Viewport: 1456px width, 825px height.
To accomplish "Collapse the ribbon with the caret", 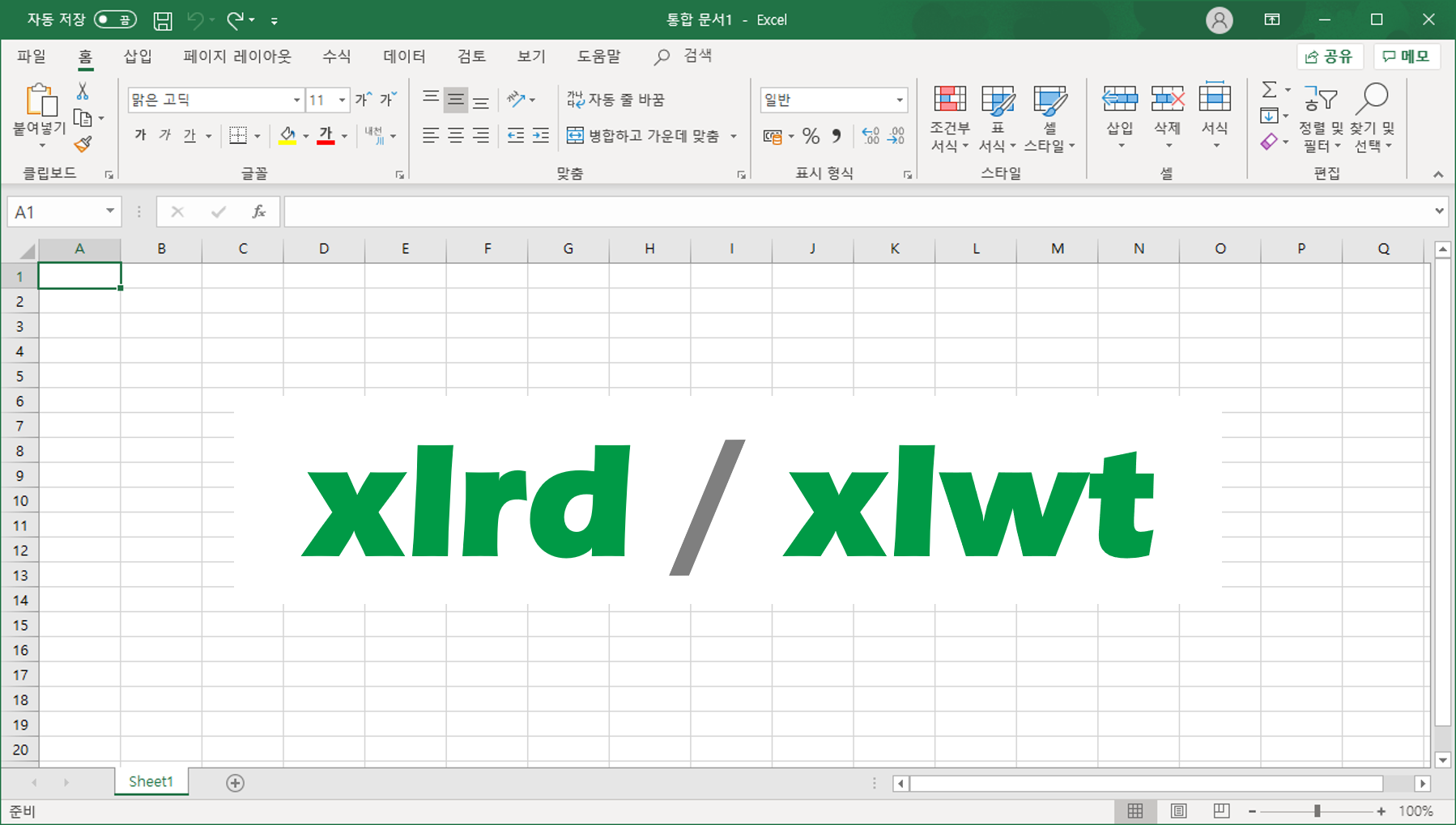I will [1438, 174].
